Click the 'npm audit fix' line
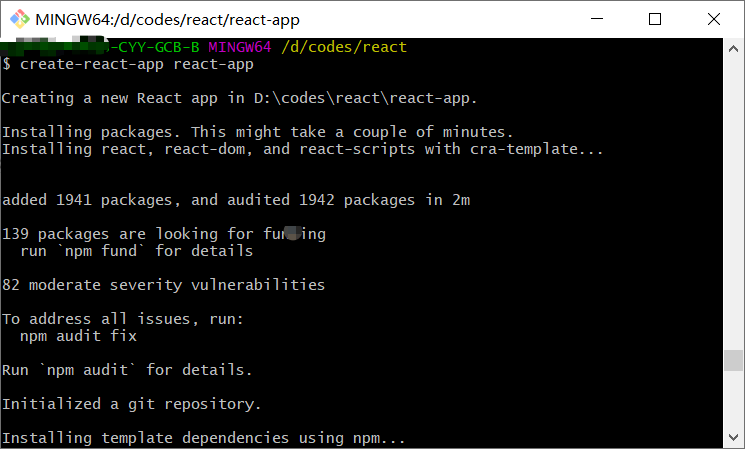 (78, 336)
